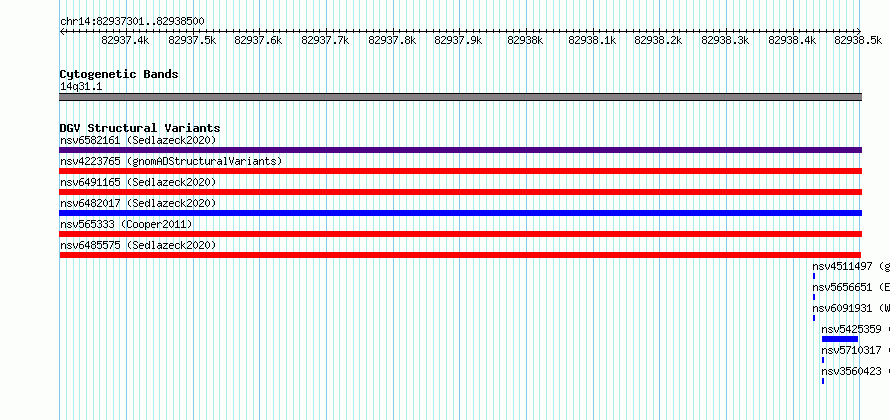Open variant nsv6482017 (Sedlazeck2020) label
The image size is (890, 420).
point(138,203)
